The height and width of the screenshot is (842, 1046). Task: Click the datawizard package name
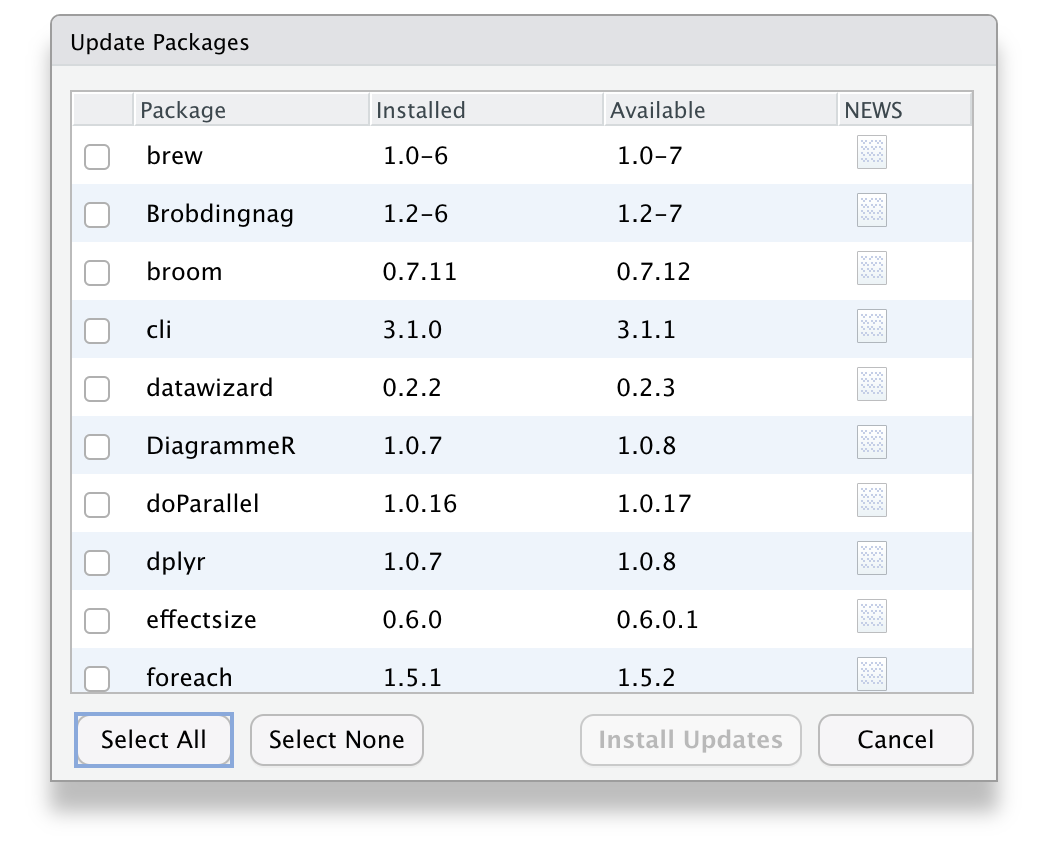coord(209,388)
